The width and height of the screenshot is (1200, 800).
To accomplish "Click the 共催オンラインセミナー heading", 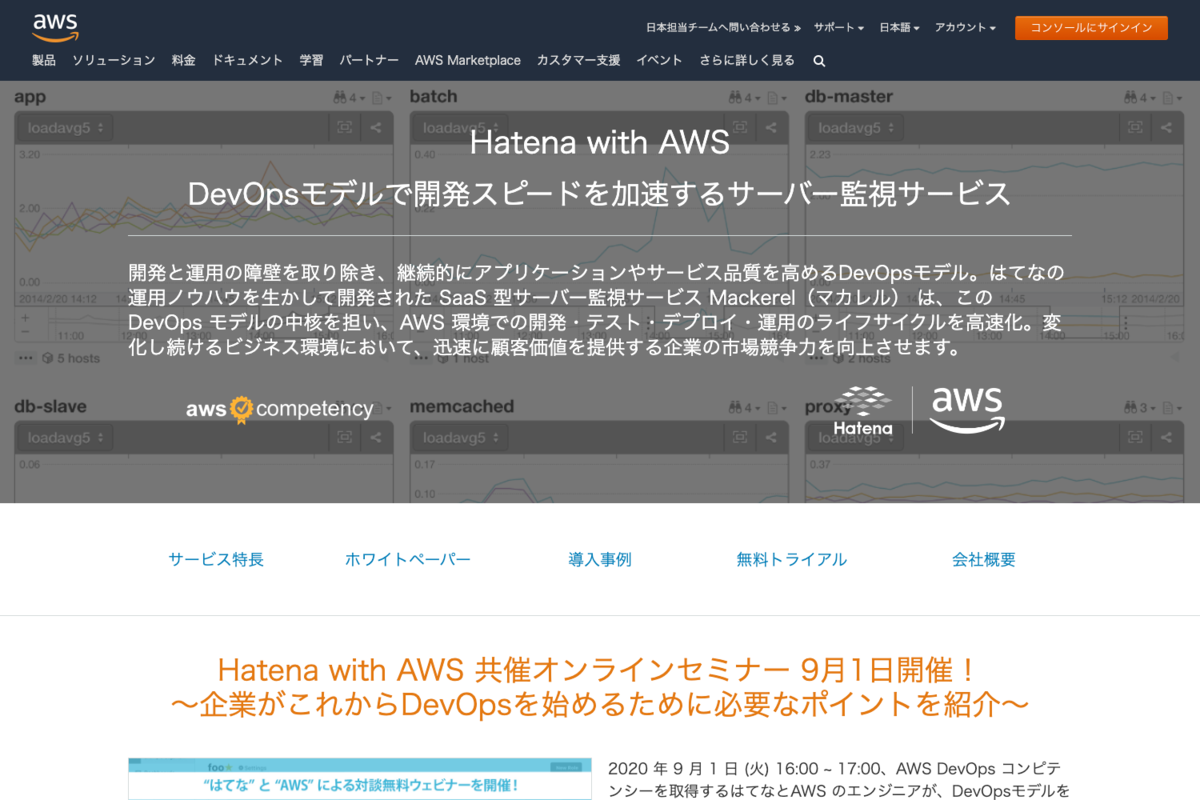I will (x=600, y=685).
